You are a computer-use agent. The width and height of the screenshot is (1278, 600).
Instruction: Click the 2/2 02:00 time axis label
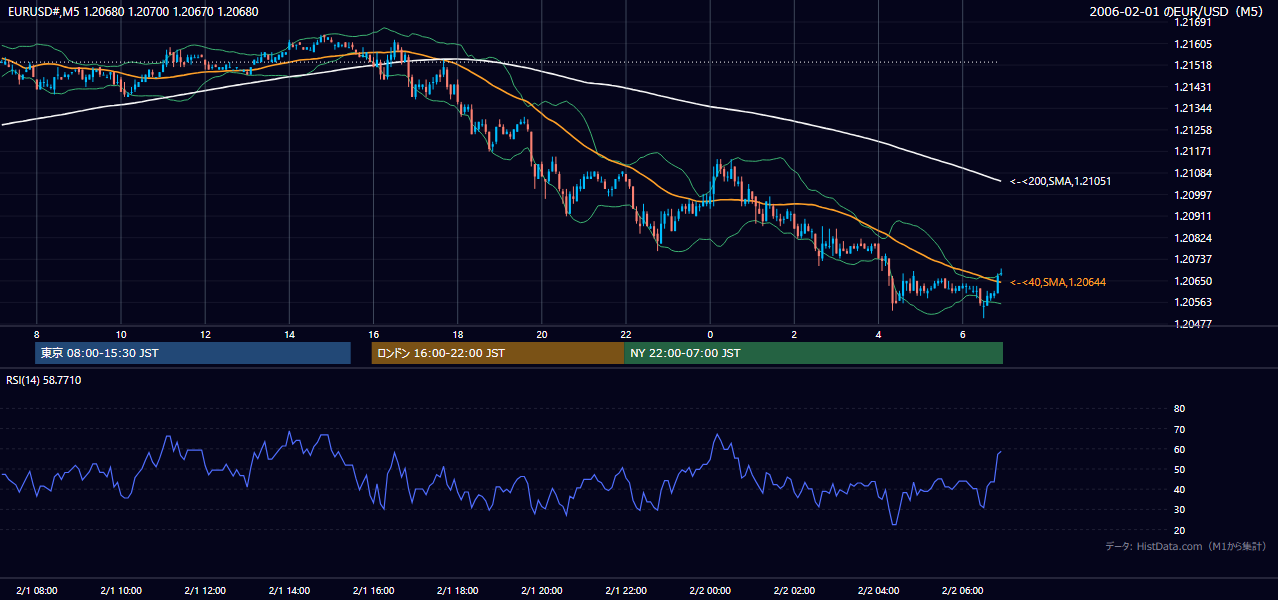coord(794,590)
